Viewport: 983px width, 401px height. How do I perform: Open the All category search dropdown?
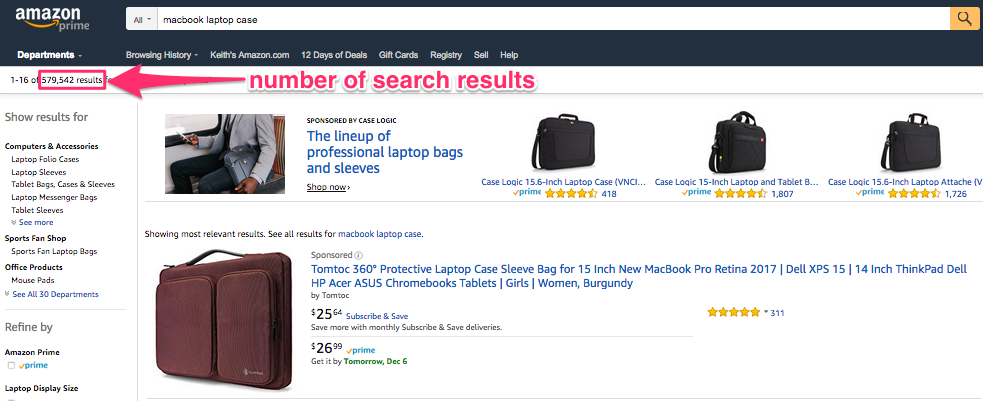(x=142, y=19)
